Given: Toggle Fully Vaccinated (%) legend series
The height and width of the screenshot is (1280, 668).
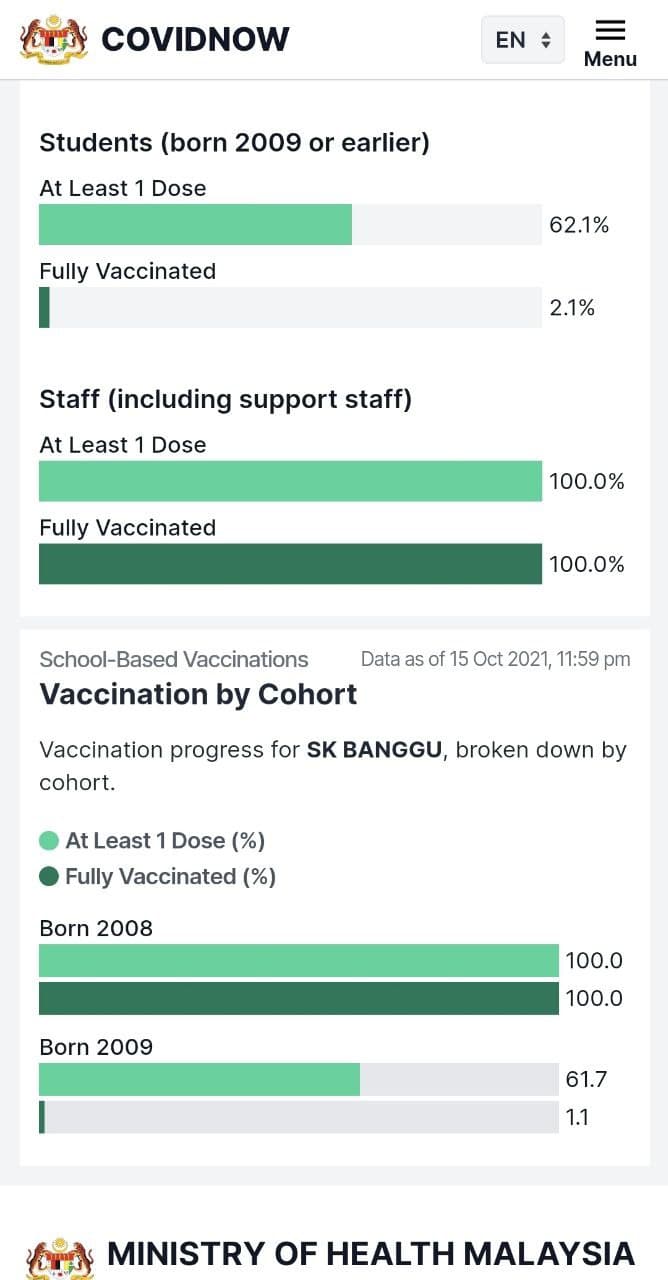Looking at the screenshot, I should click(170, 877).
